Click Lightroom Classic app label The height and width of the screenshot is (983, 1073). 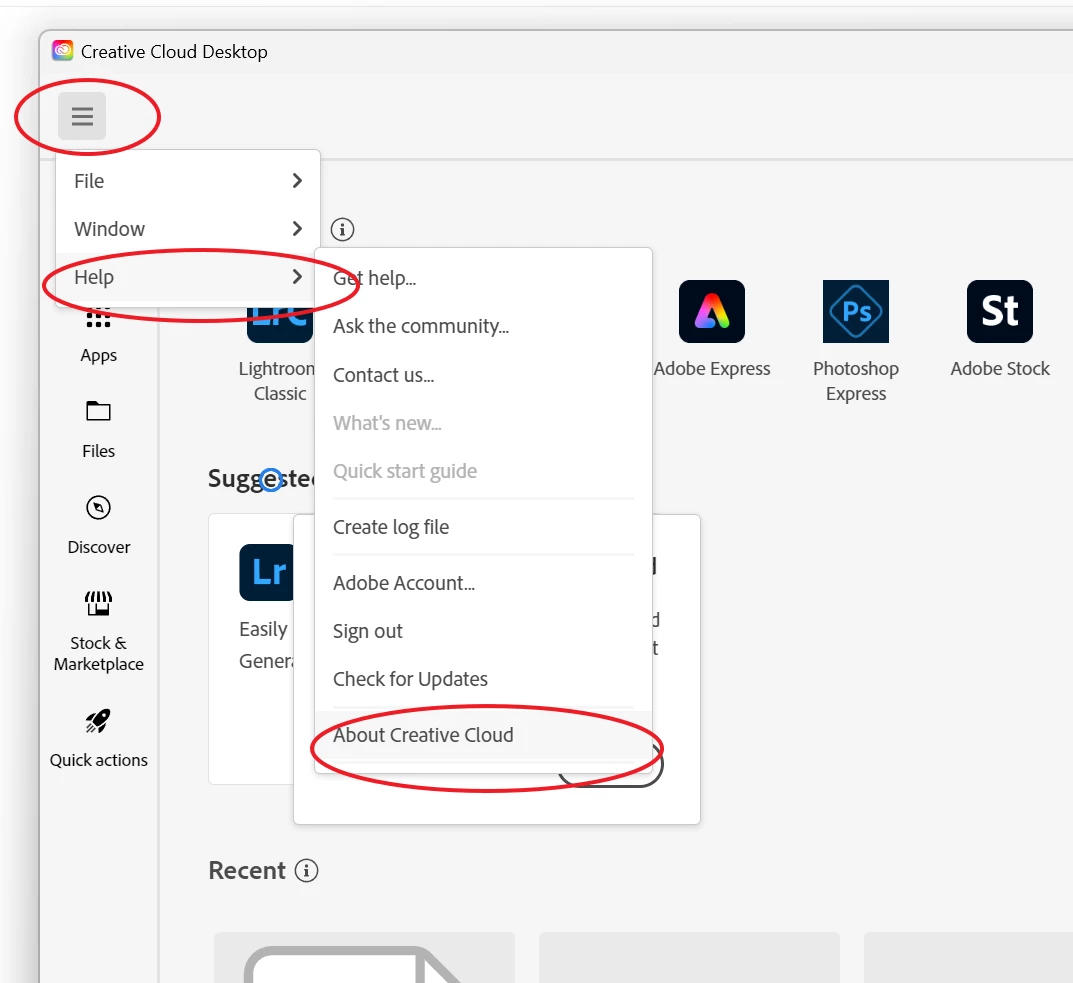click(277, 381)
